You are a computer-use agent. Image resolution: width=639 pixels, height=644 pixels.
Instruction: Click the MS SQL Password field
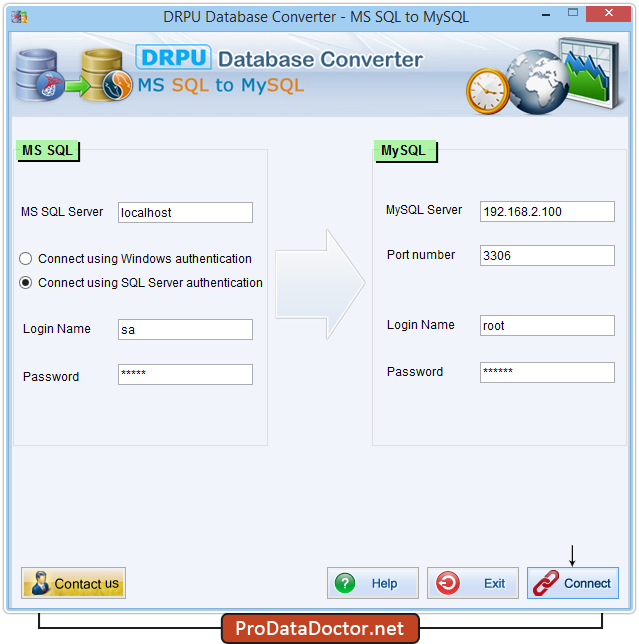(185, 374)
